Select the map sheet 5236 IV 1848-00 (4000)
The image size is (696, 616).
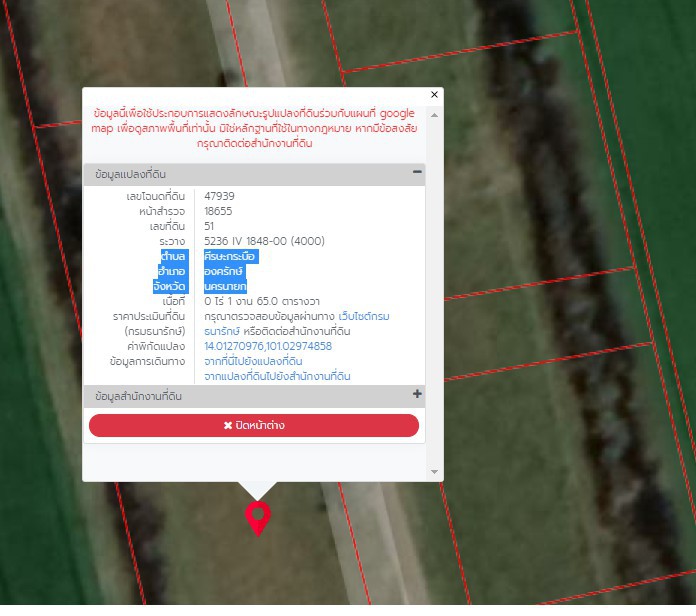click(264, 241)
